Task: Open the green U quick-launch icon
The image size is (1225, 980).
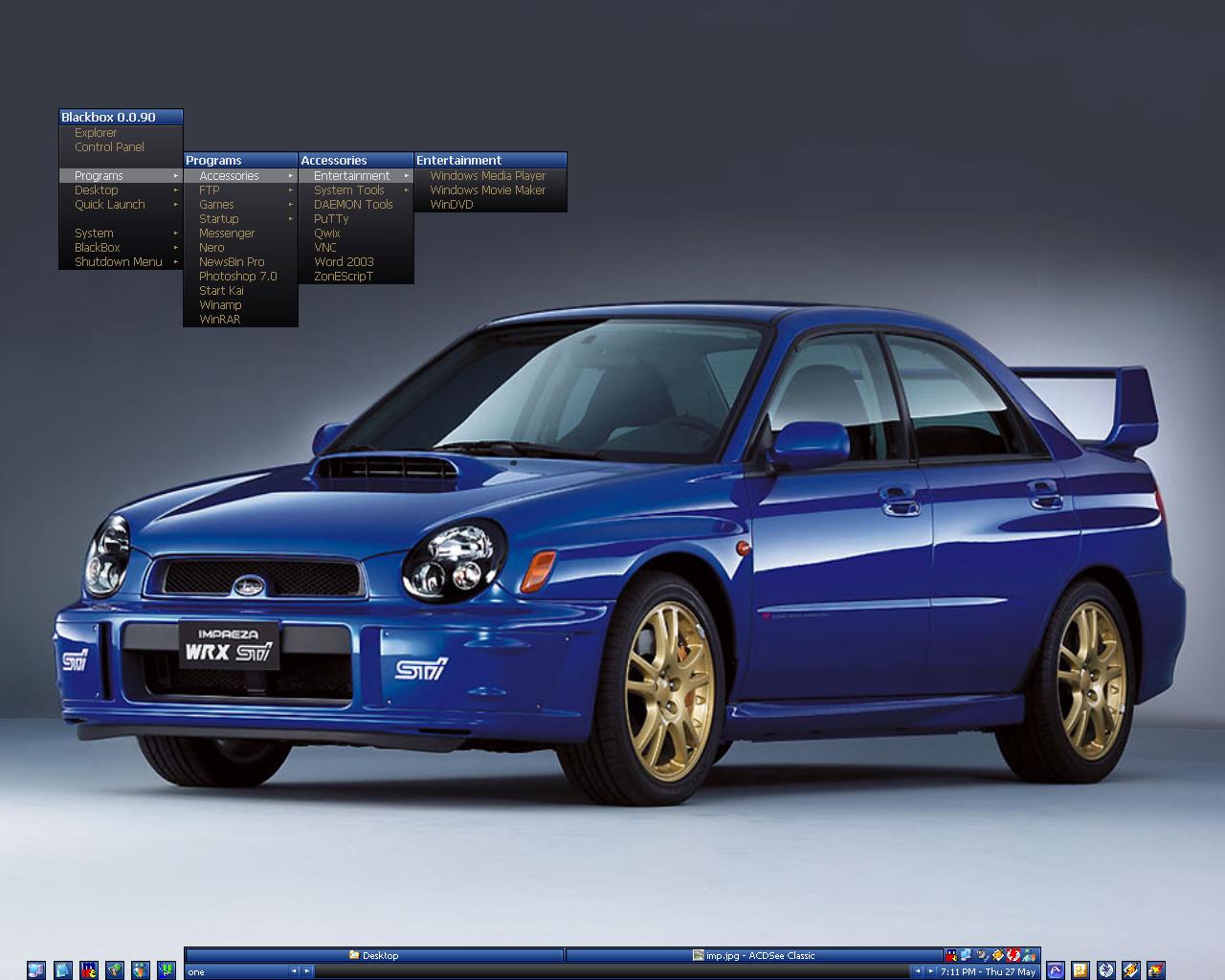Action: click(167, 970)
